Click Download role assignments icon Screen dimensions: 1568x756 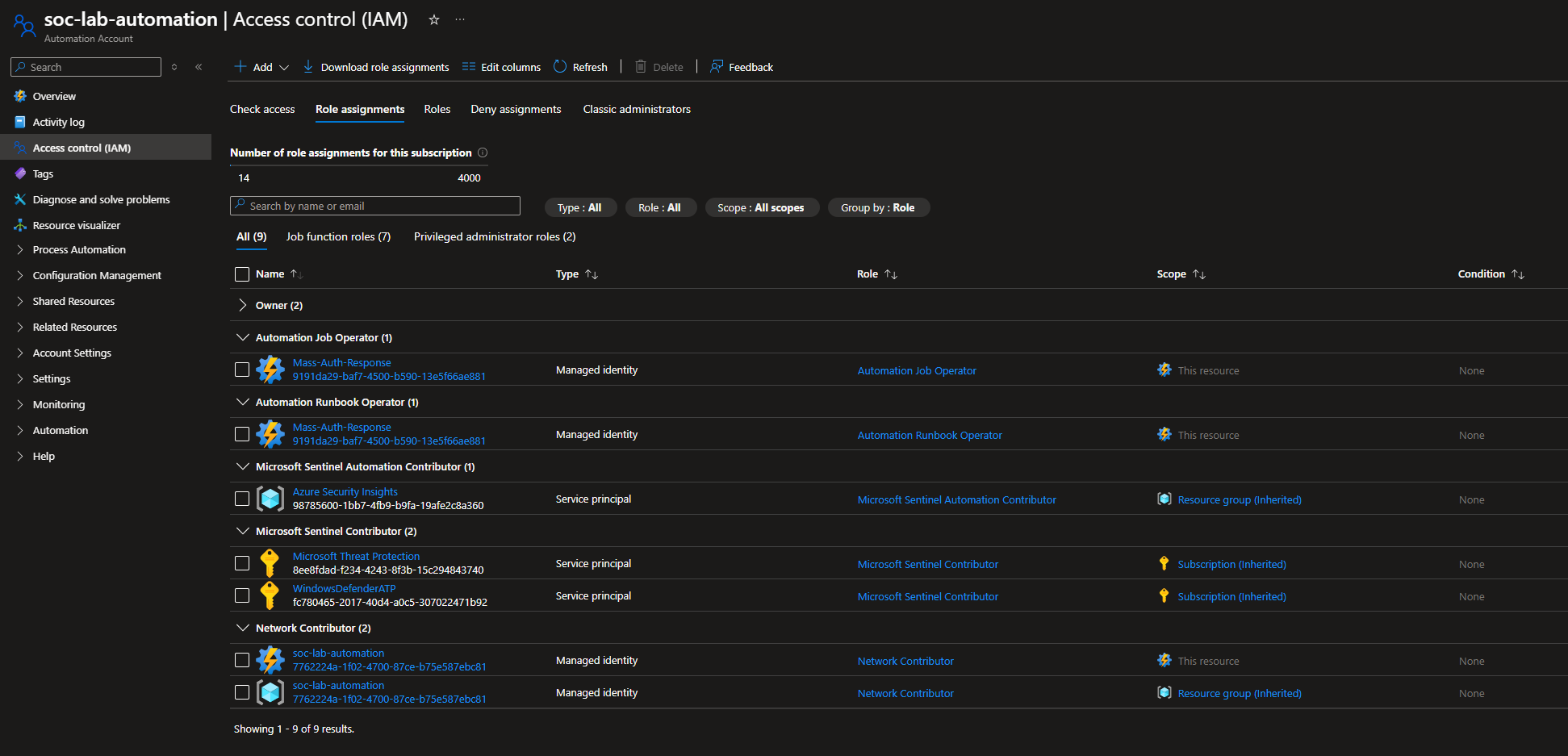[x=308, y=67]
